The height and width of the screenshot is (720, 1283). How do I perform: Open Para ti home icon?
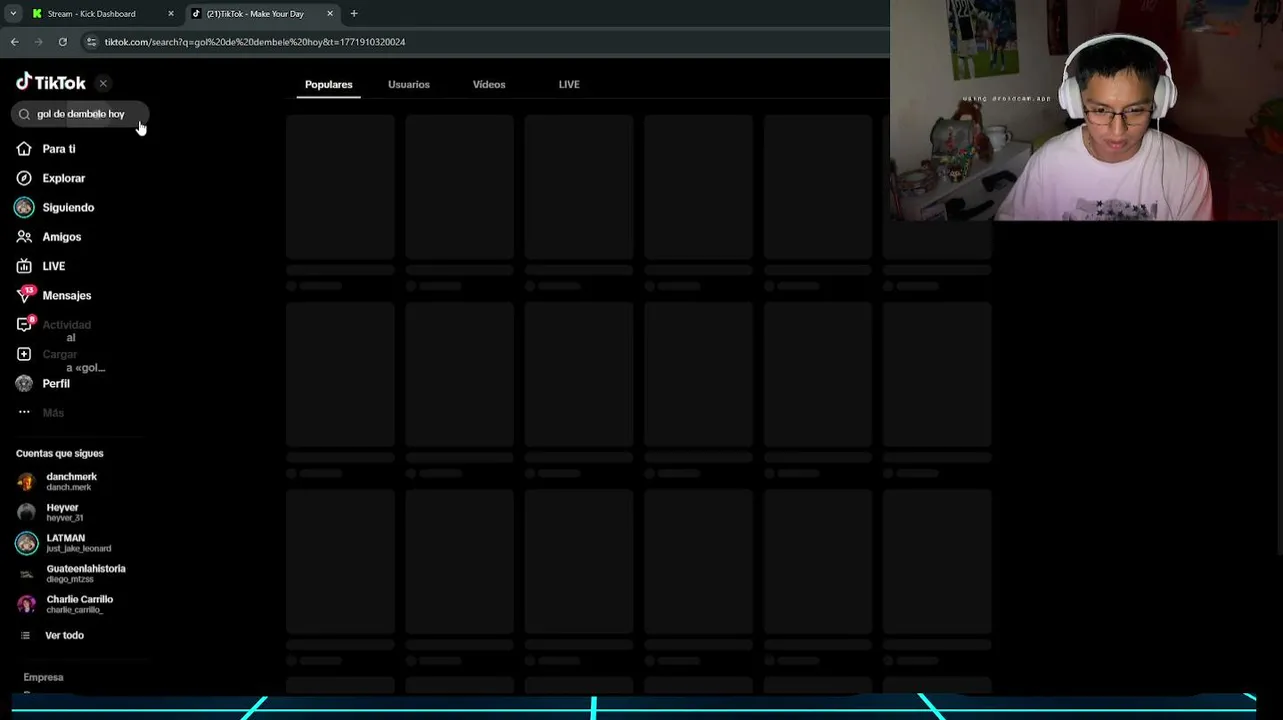point(24,149)
